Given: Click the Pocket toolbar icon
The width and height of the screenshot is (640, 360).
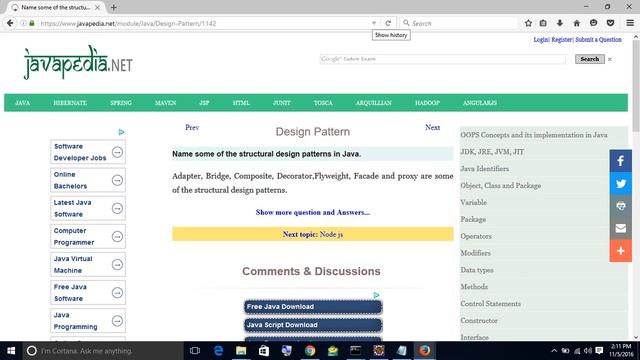Looking at the screenshot, I should pyautogui.click(x=611, y=23).
